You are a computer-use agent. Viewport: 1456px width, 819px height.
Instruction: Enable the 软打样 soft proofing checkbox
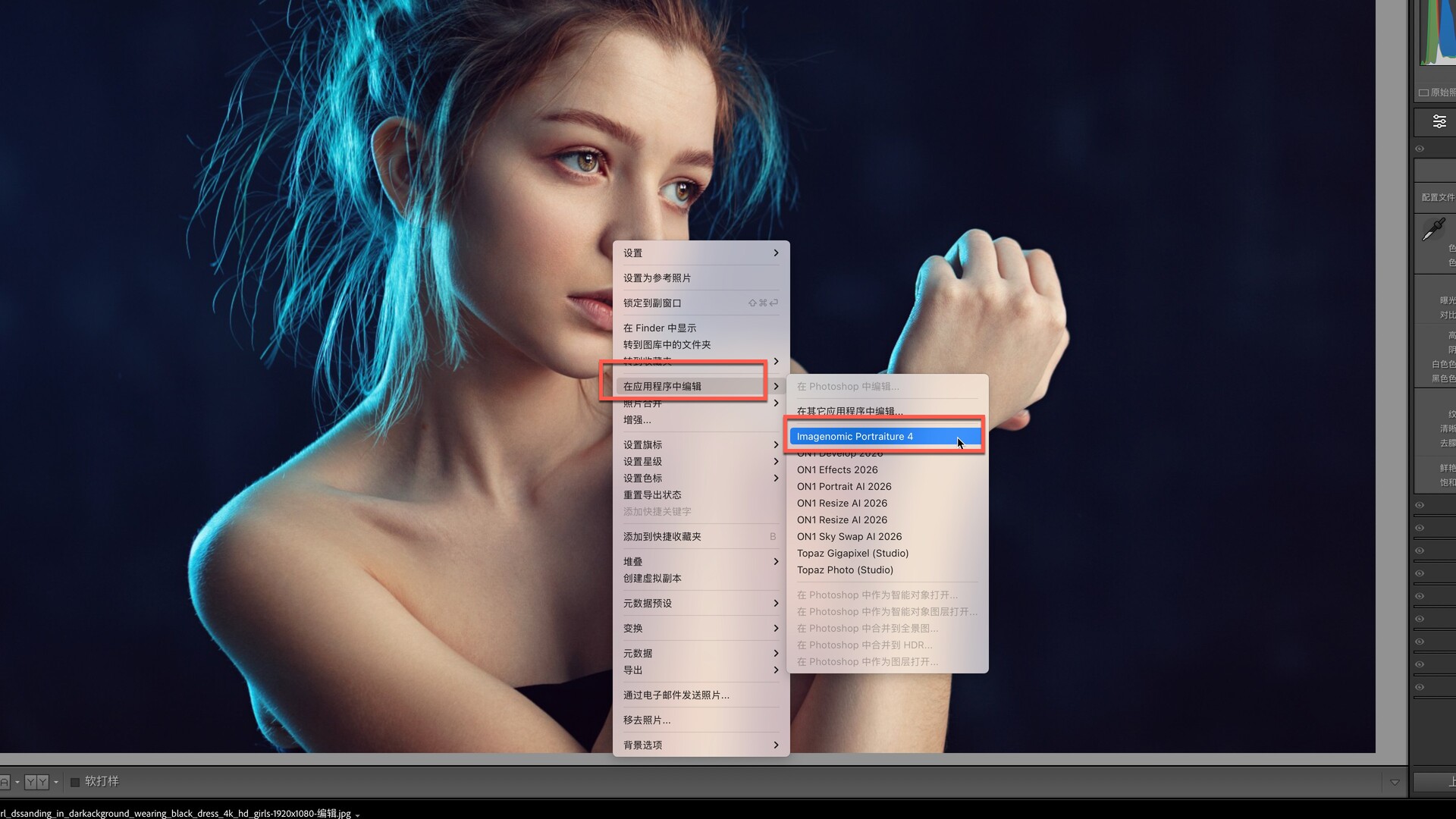click(75, 782)
